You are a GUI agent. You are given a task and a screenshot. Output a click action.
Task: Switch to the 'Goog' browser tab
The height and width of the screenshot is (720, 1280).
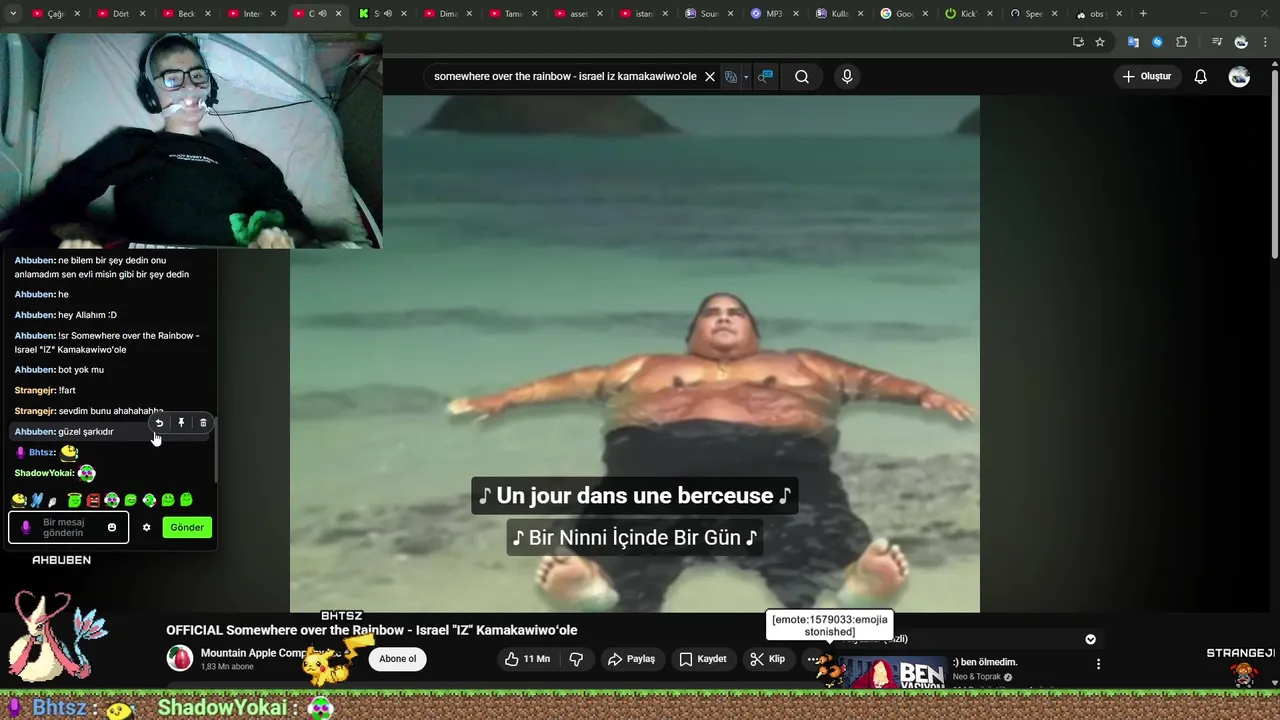[903, 14]
